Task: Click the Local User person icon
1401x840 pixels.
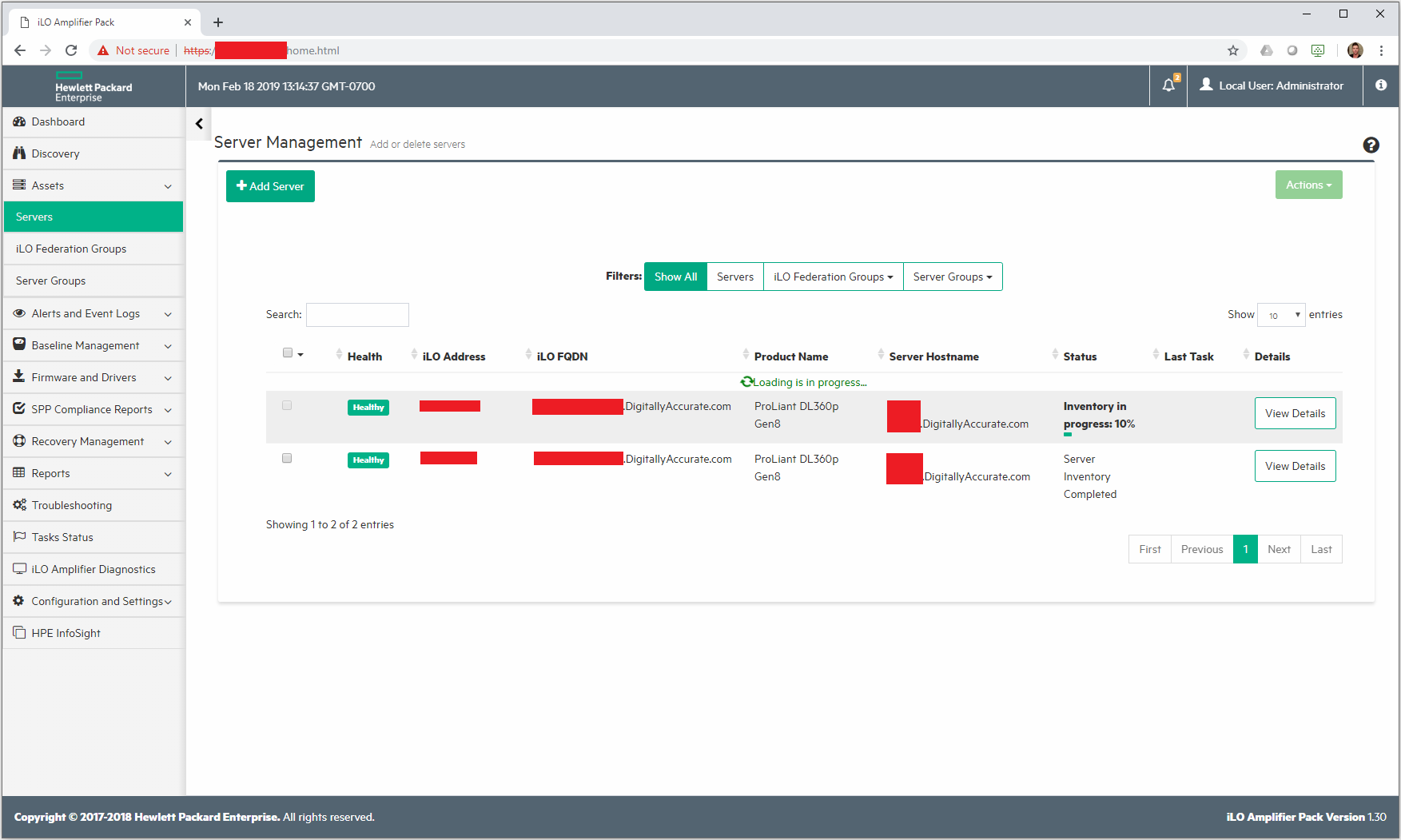Action: click(1206, 85)
